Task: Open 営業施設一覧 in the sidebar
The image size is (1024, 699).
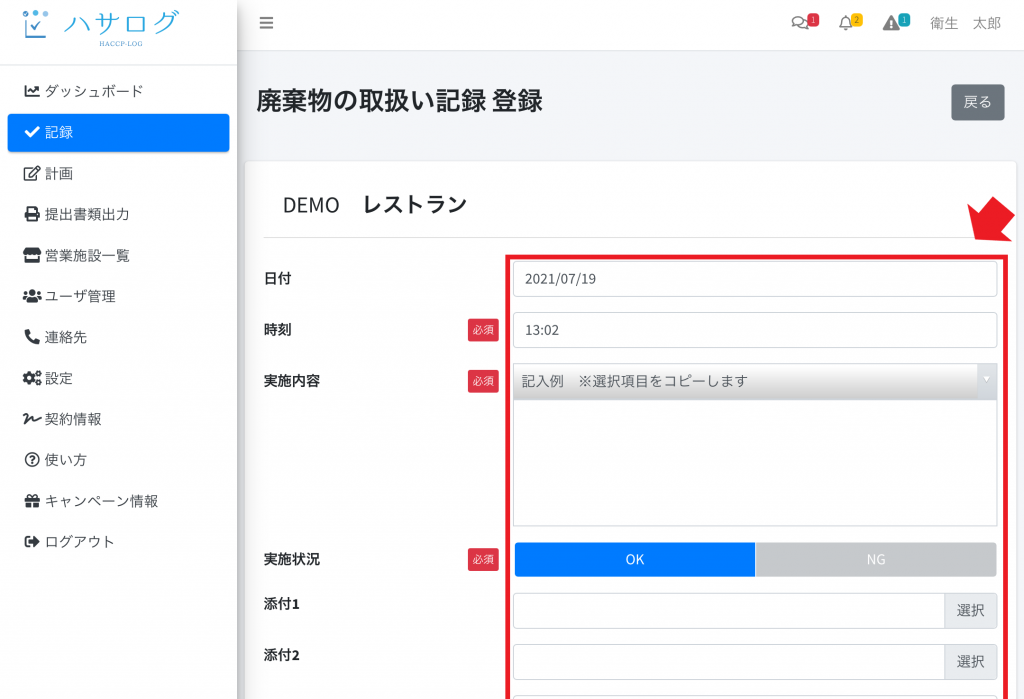Action: coord(118,255)
